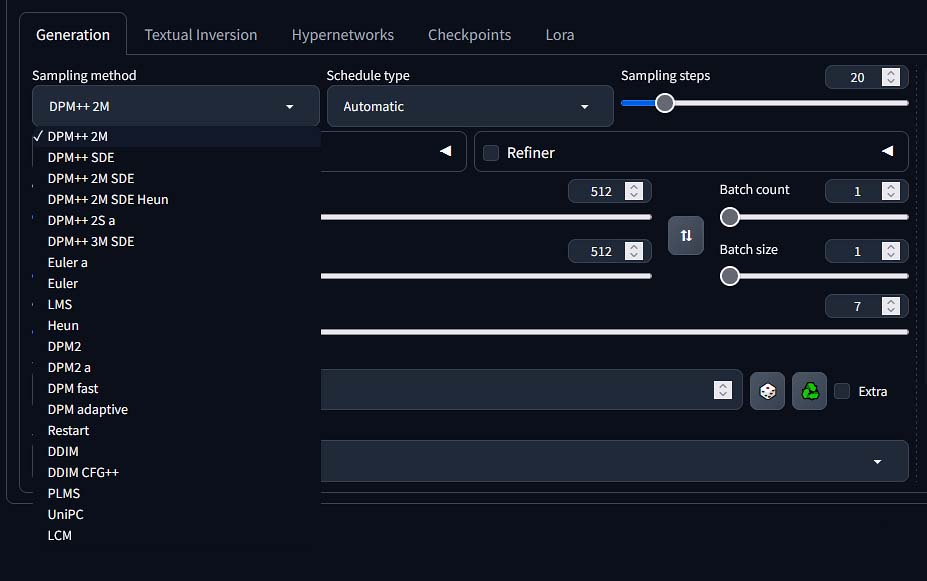Screen dimensions: 927x581
Task: Click the Batch count spinner arrows
Action: 891,191
